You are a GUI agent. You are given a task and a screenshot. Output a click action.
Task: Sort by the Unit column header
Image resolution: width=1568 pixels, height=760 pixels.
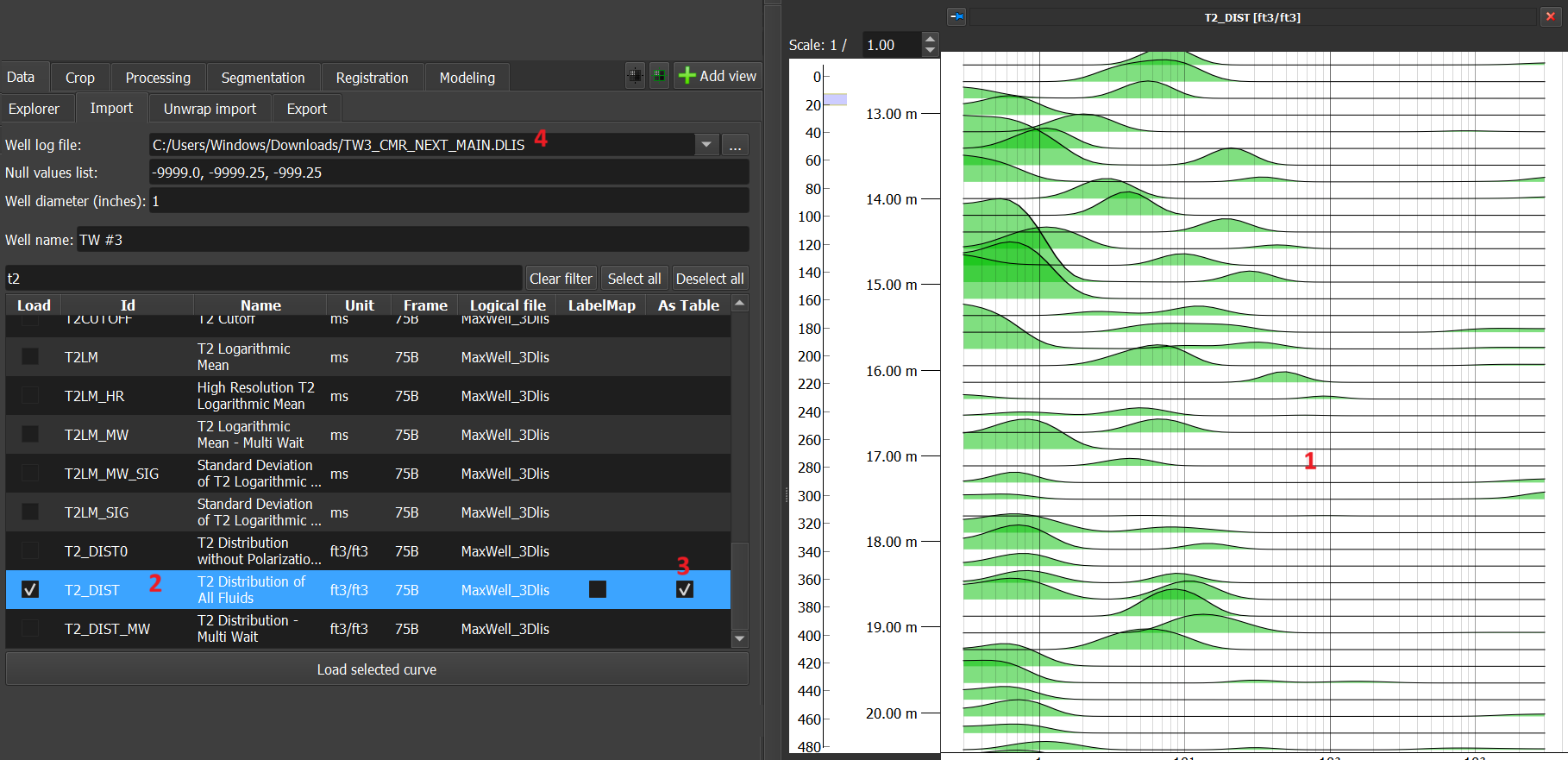(x=360, y=305)
